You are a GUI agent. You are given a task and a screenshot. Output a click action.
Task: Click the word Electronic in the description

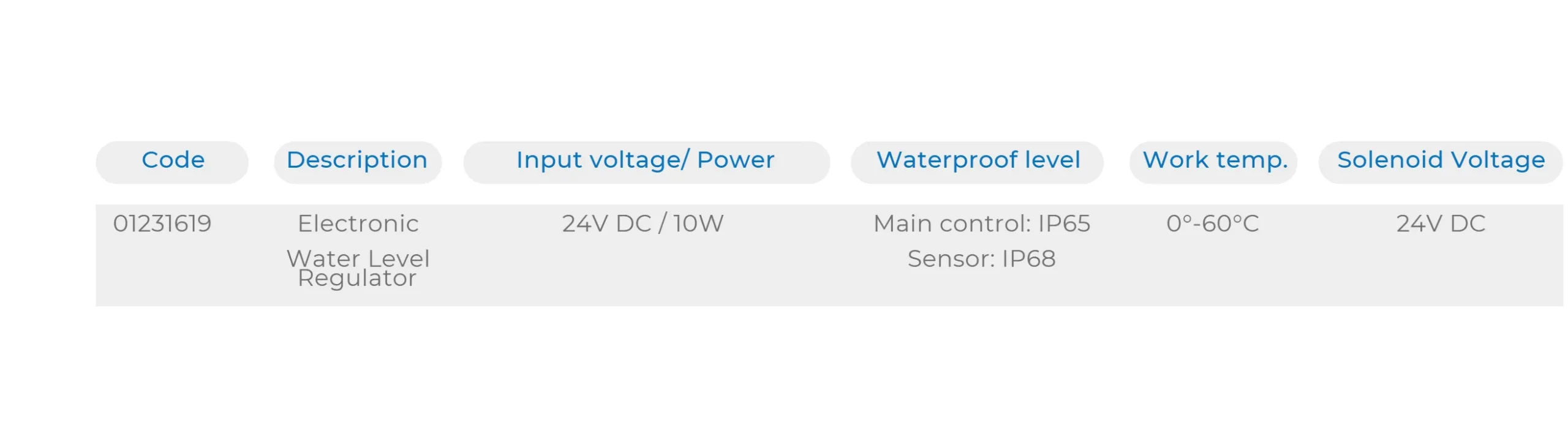point(358,224)
